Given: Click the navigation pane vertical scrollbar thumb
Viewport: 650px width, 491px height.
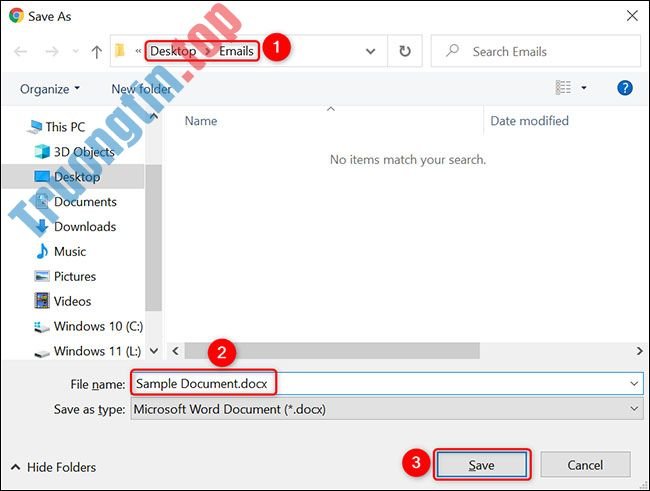Looking at the screenshot, I should click(153, 237).
